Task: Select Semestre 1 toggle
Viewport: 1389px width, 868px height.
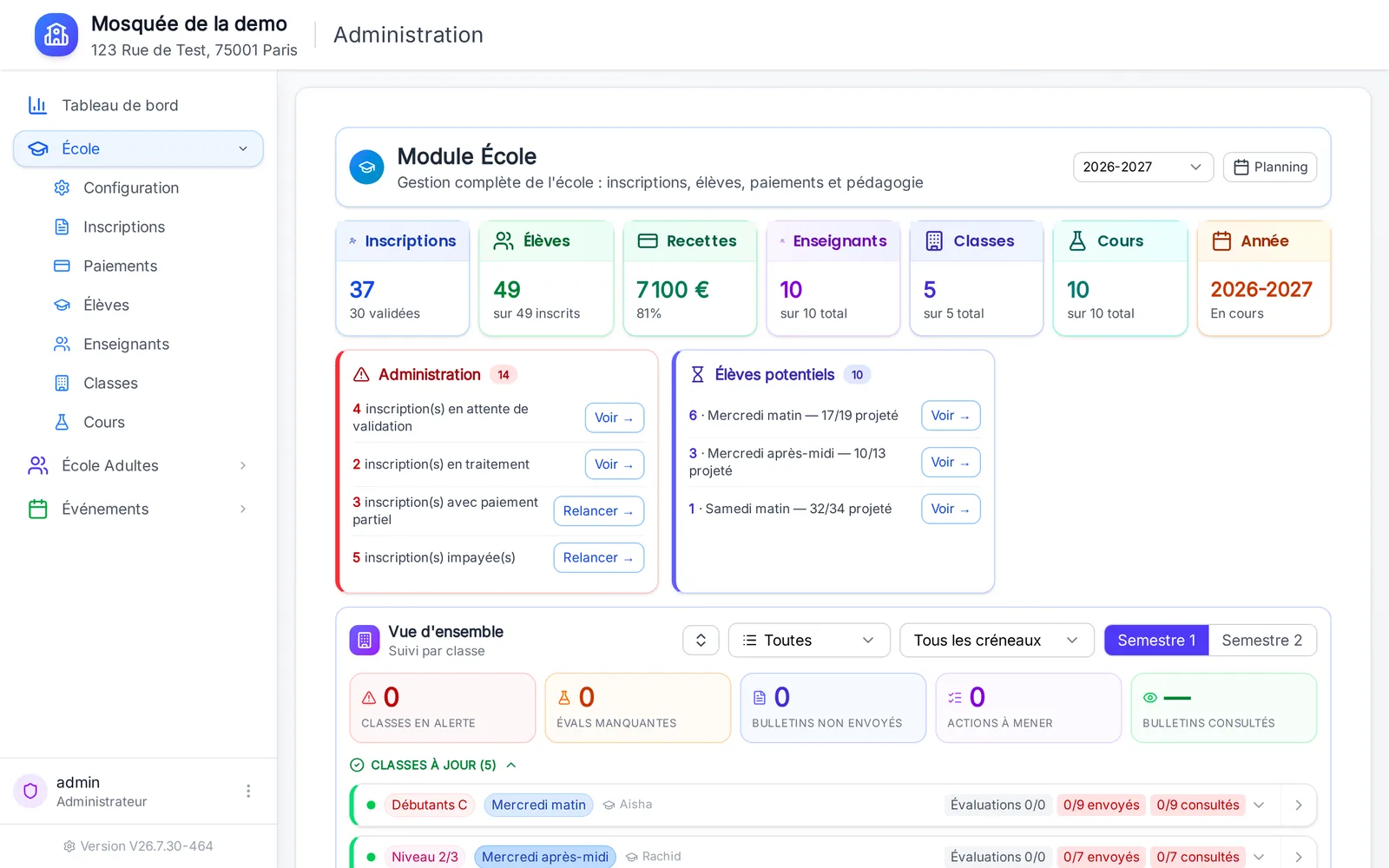Action: (1156, 641)
